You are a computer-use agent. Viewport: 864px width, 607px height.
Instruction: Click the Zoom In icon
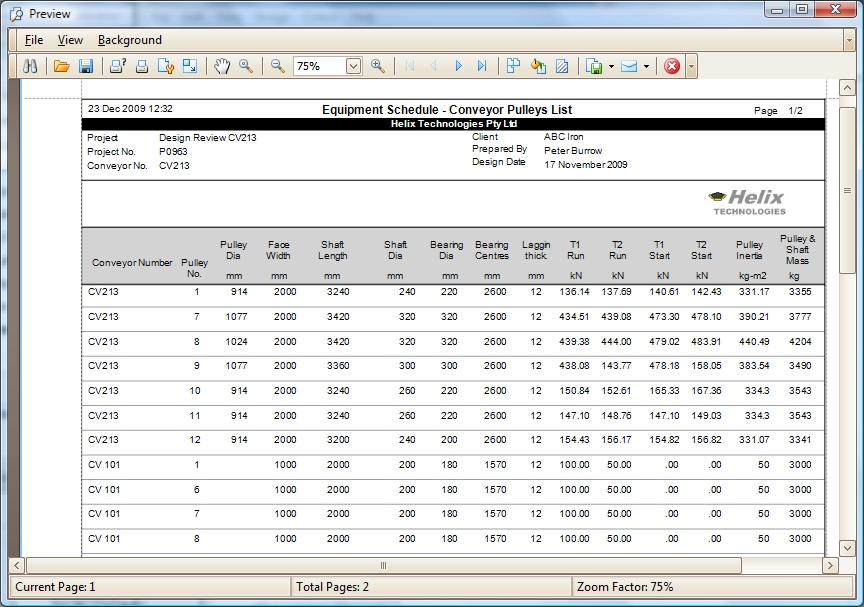(x=377, y=66)
